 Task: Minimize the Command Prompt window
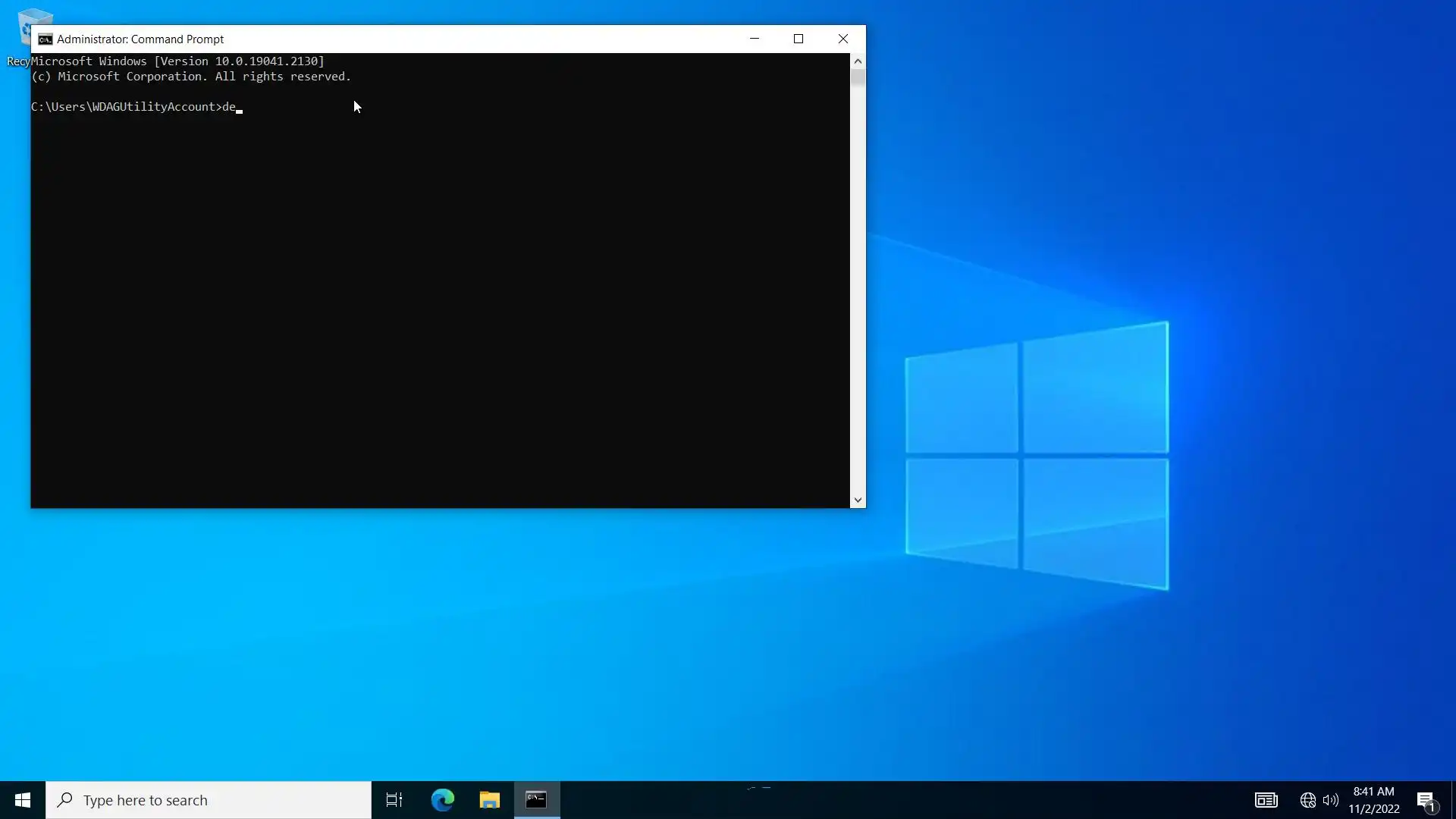pyautogui.click(x=755, y=39)
